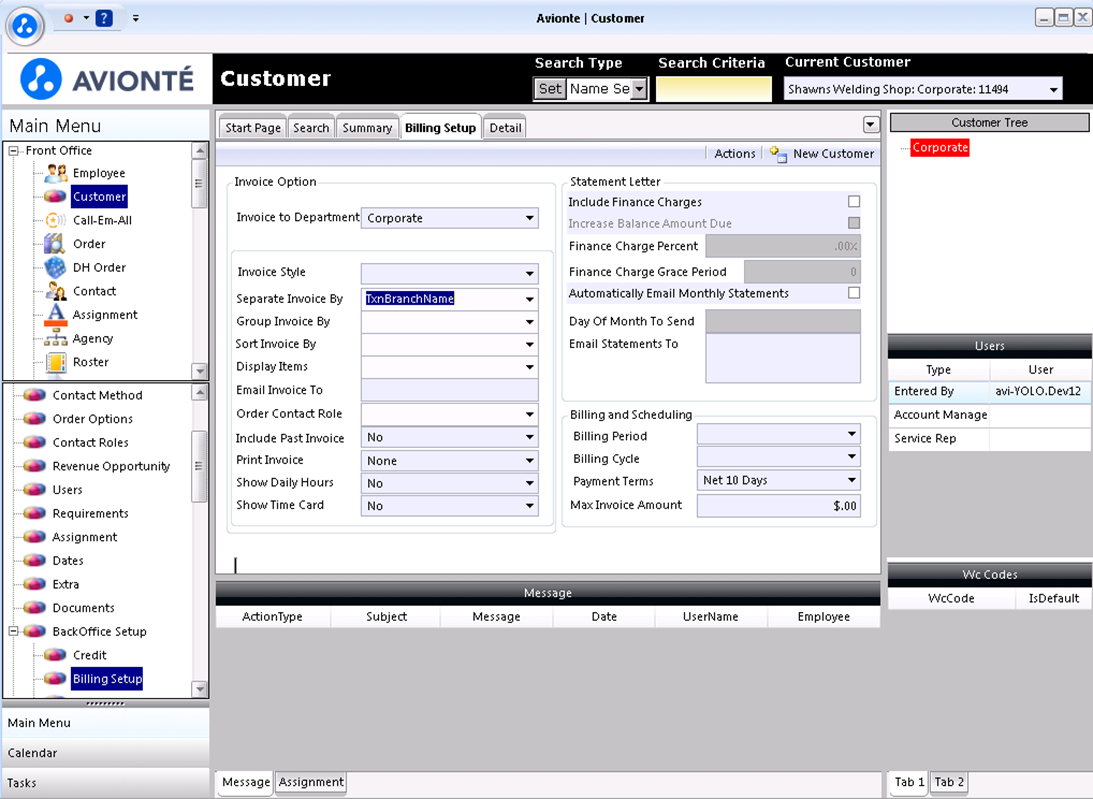Select the Assignment letter A icon
This screenshot has height=799, width=1093.
pyautogui.click(x=56, y=315)
